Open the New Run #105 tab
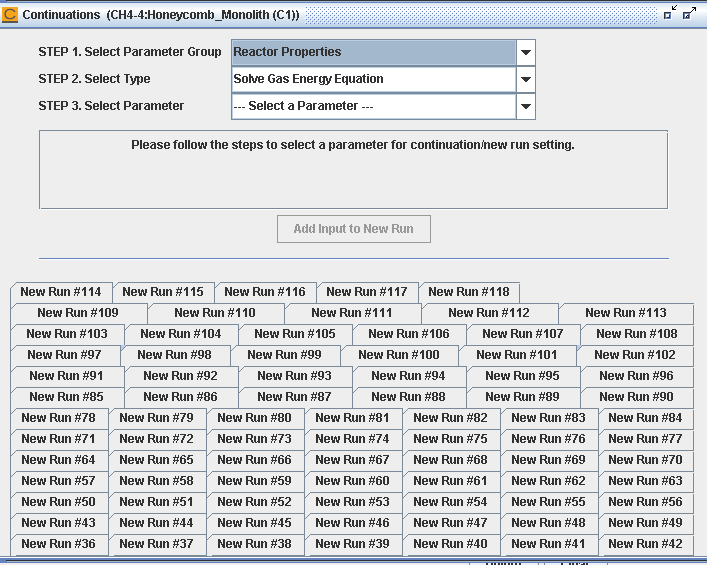The height and width of the screenshot is (565, 707). pos(295,334)
